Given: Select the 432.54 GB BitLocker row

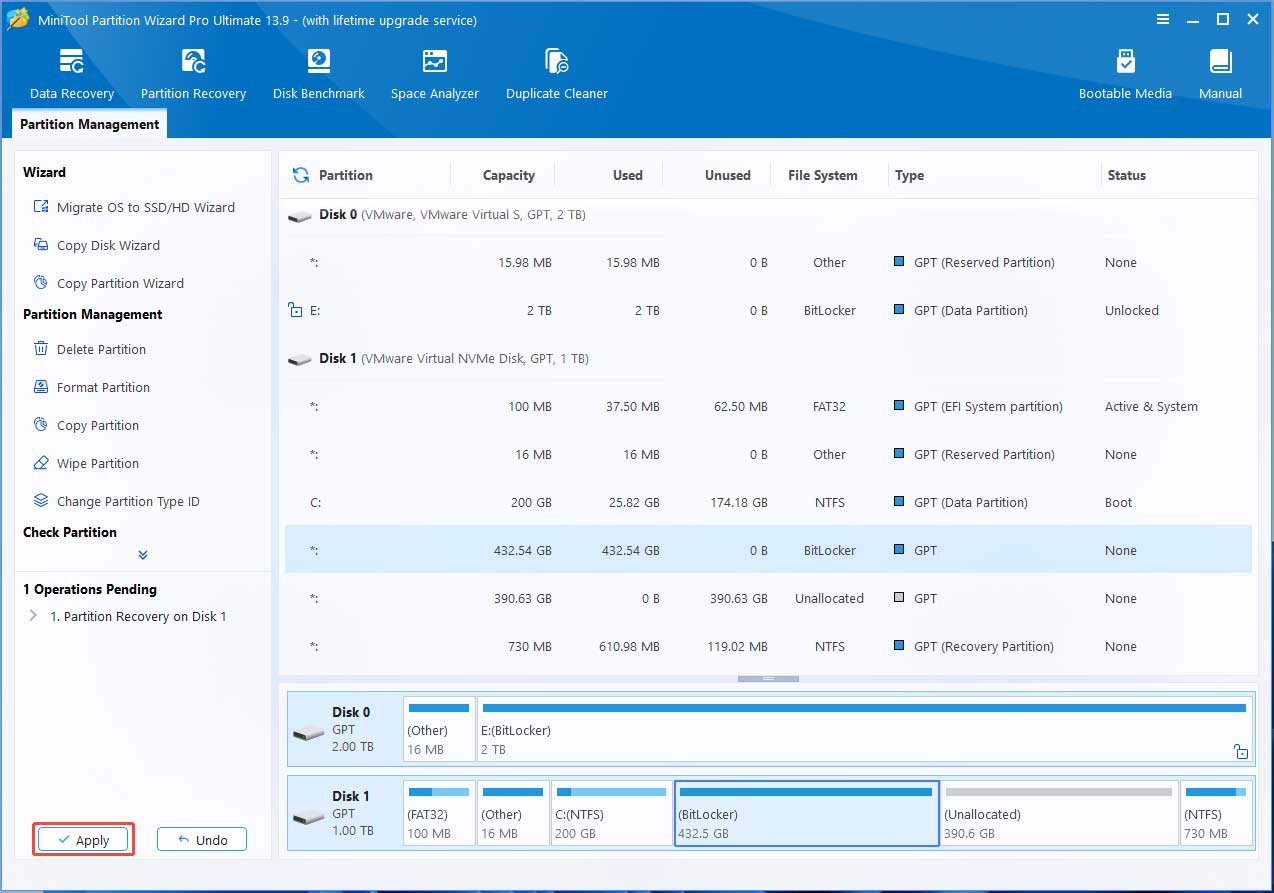Looking at the screenshot, I should click(x=768, y=550).
